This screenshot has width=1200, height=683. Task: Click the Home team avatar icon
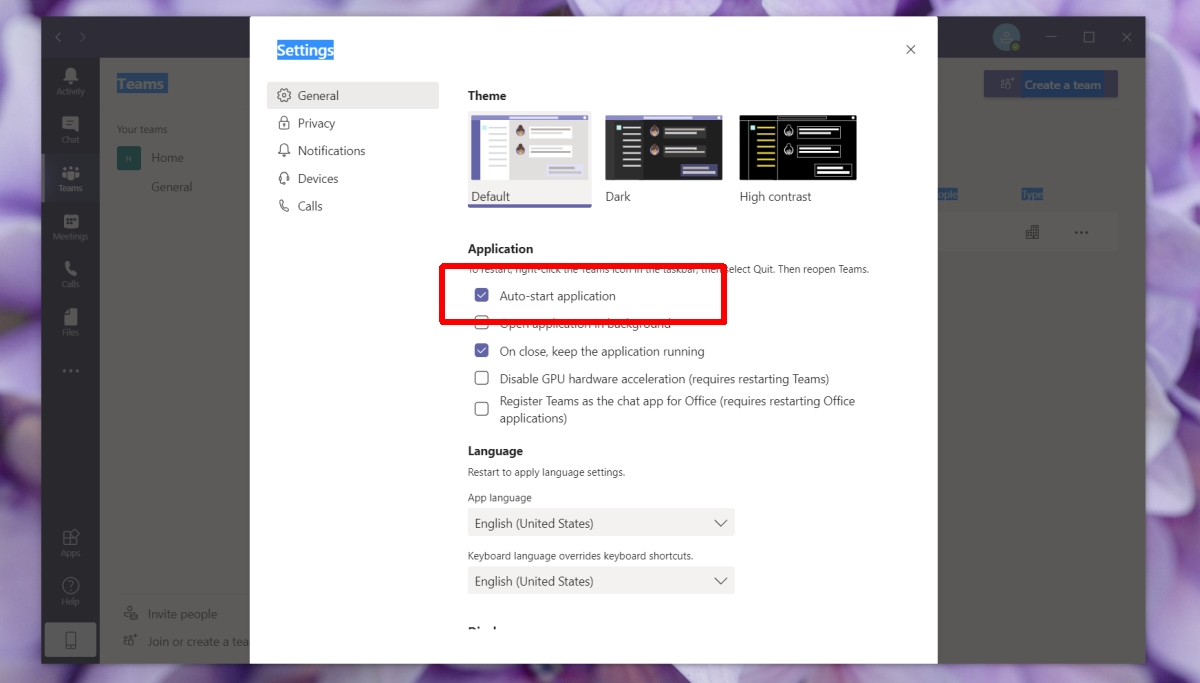[129, 158]
